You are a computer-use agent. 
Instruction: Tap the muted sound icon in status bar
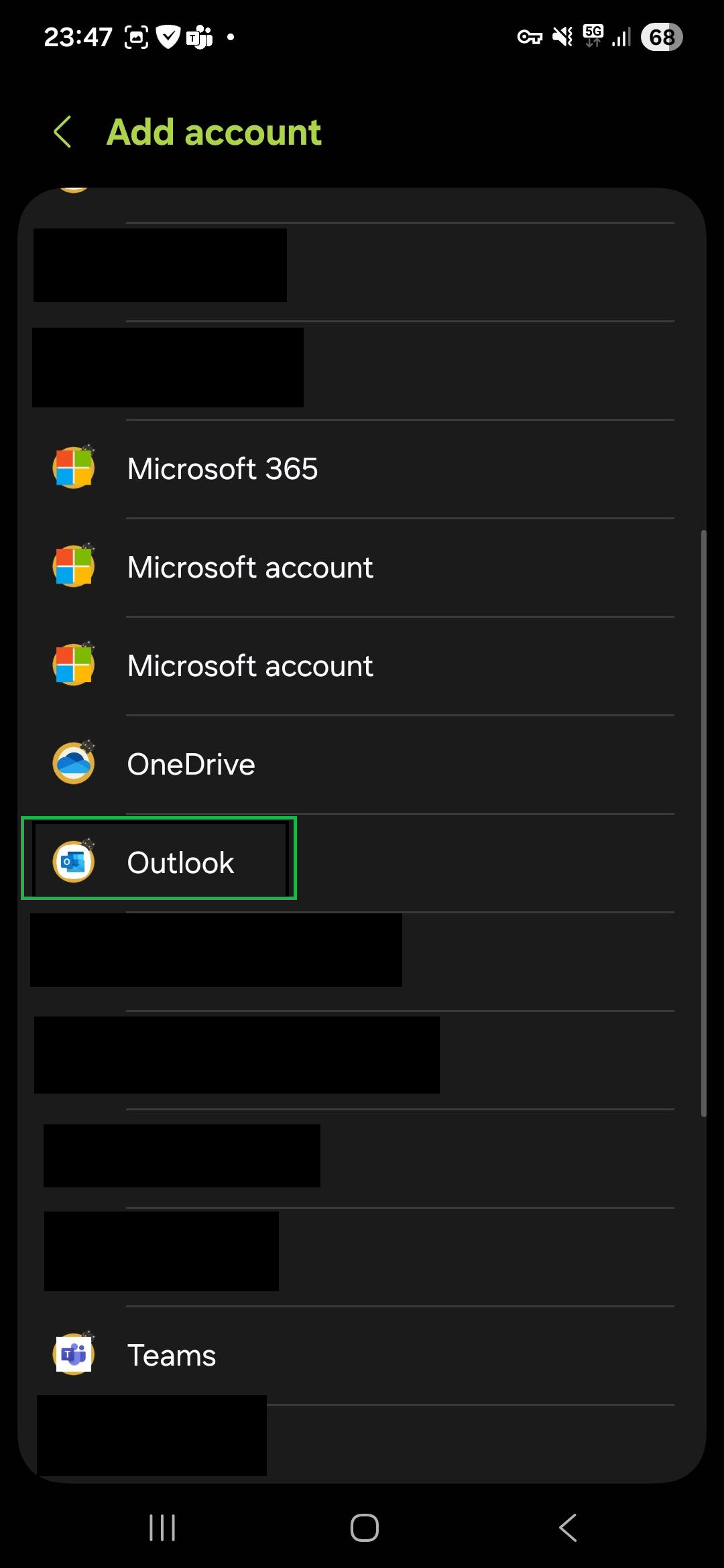coord(562,37)
